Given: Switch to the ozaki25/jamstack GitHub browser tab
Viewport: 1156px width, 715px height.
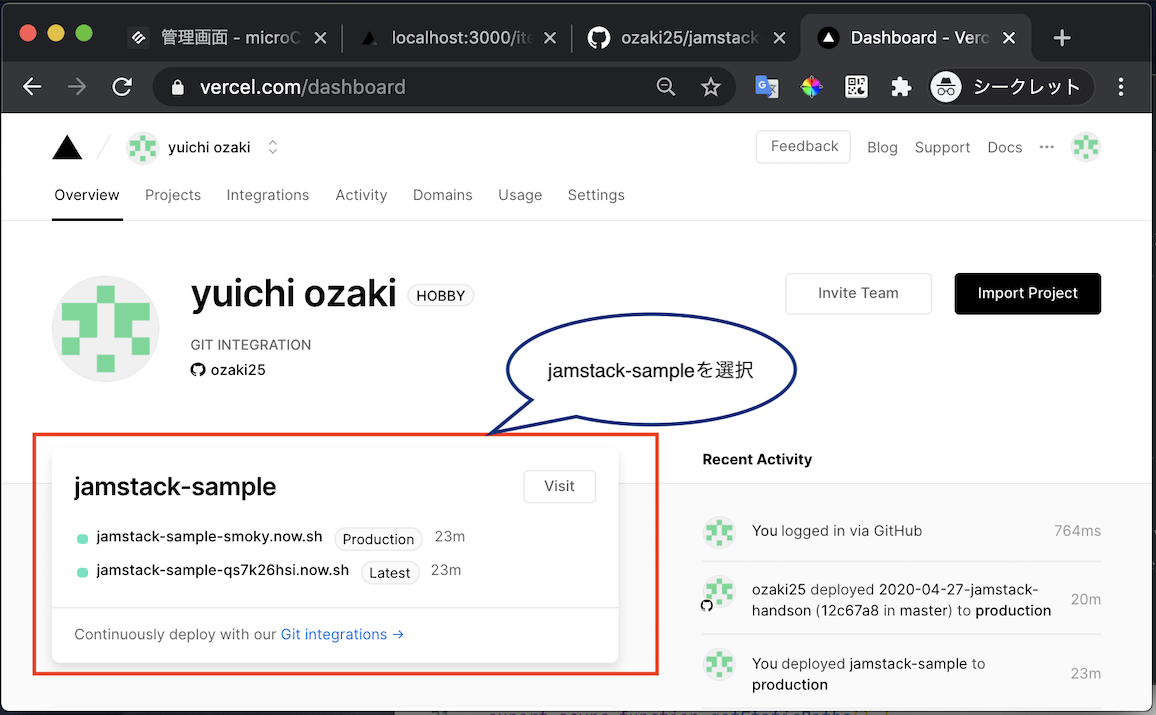Looking at the screenshot, I should [x=688, y=38].
